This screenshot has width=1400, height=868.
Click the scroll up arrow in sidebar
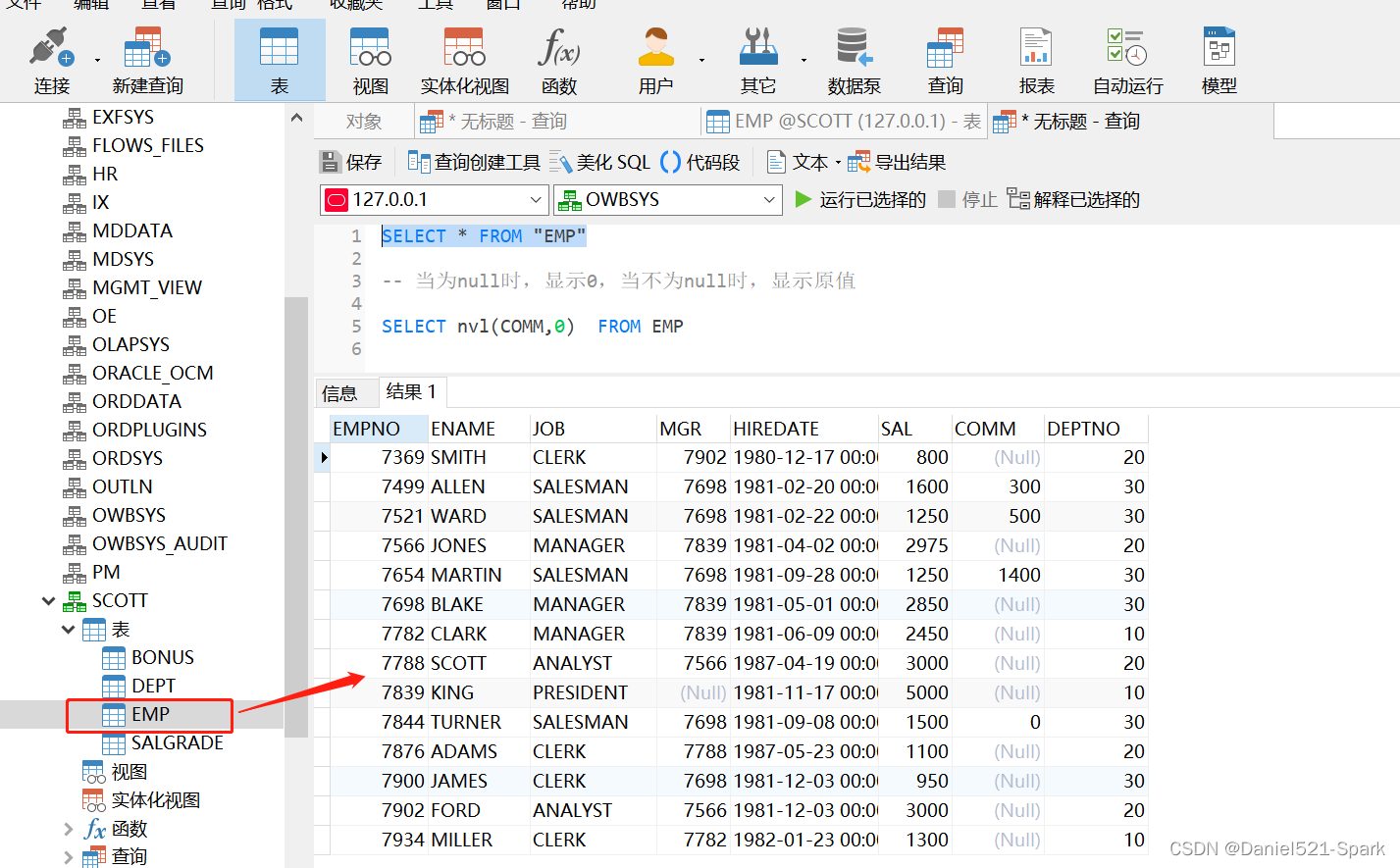point(296,118)
